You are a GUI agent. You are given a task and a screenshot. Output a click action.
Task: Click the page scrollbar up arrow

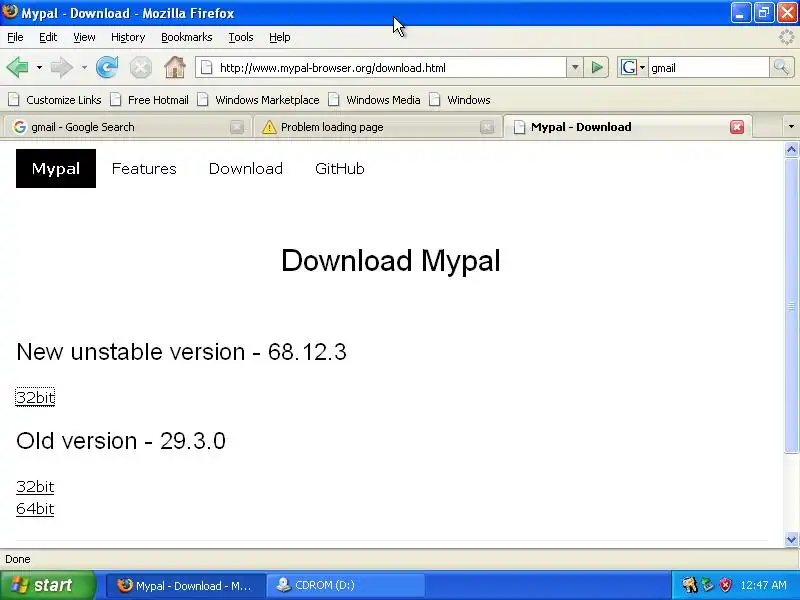[x=791, y=149]
